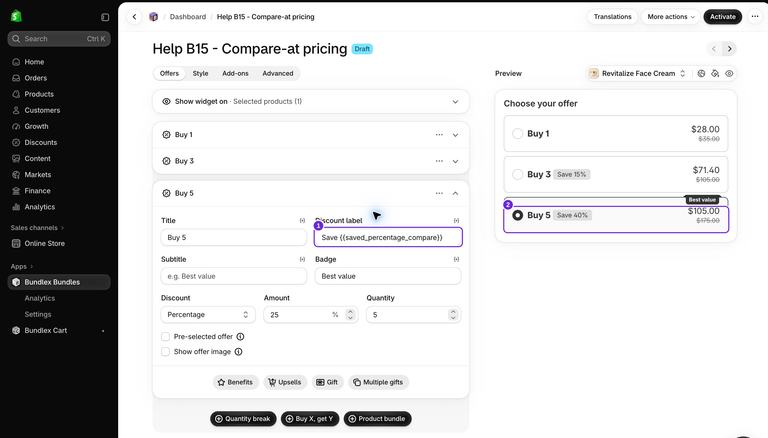Image resolution: width=768 pixels, height=438 pixels.
Task: Open Buy 1 offer options (three dots)
Action: tap(439, 135)
